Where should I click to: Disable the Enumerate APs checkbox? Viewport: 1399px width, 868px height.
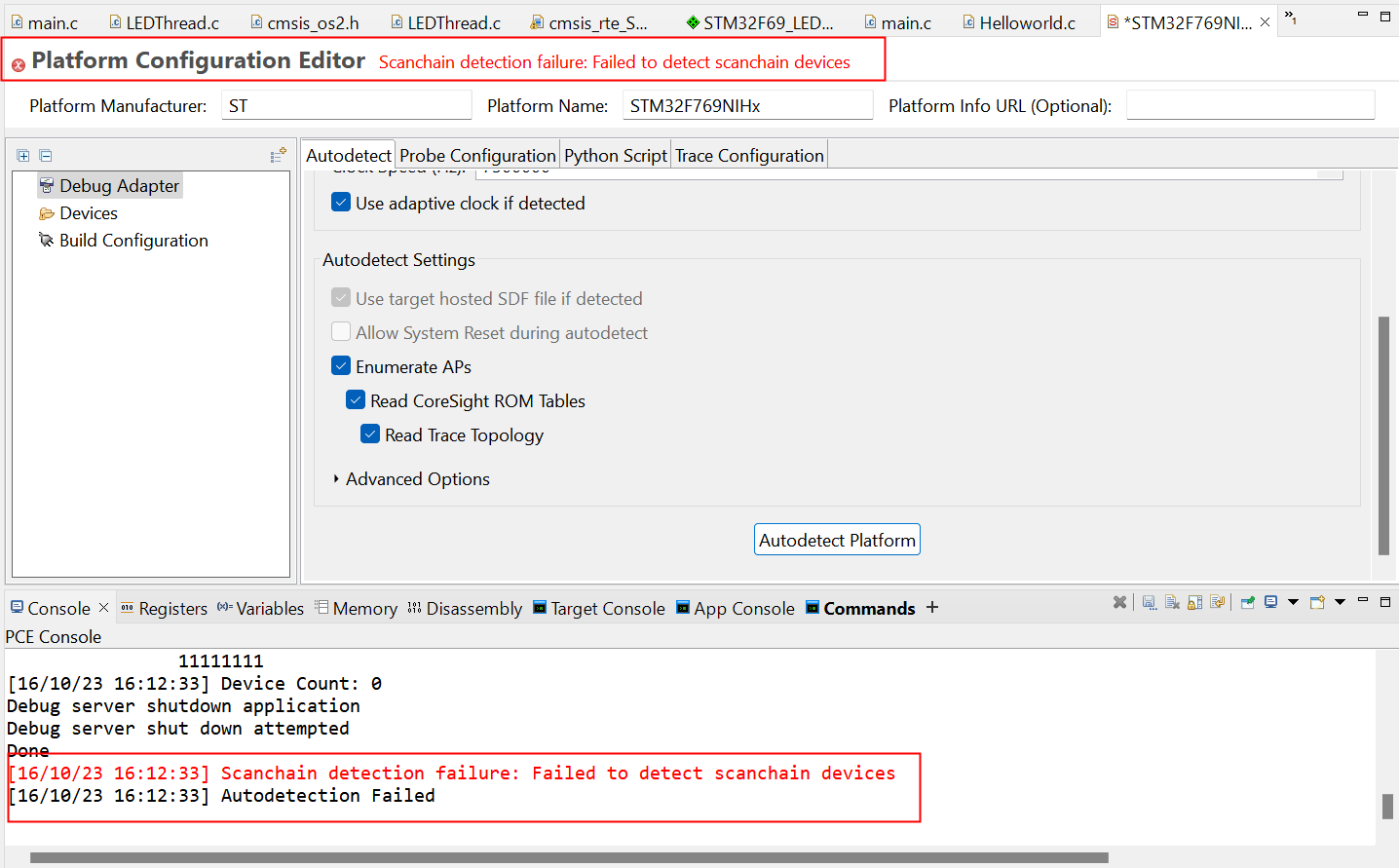click(341, 366)
